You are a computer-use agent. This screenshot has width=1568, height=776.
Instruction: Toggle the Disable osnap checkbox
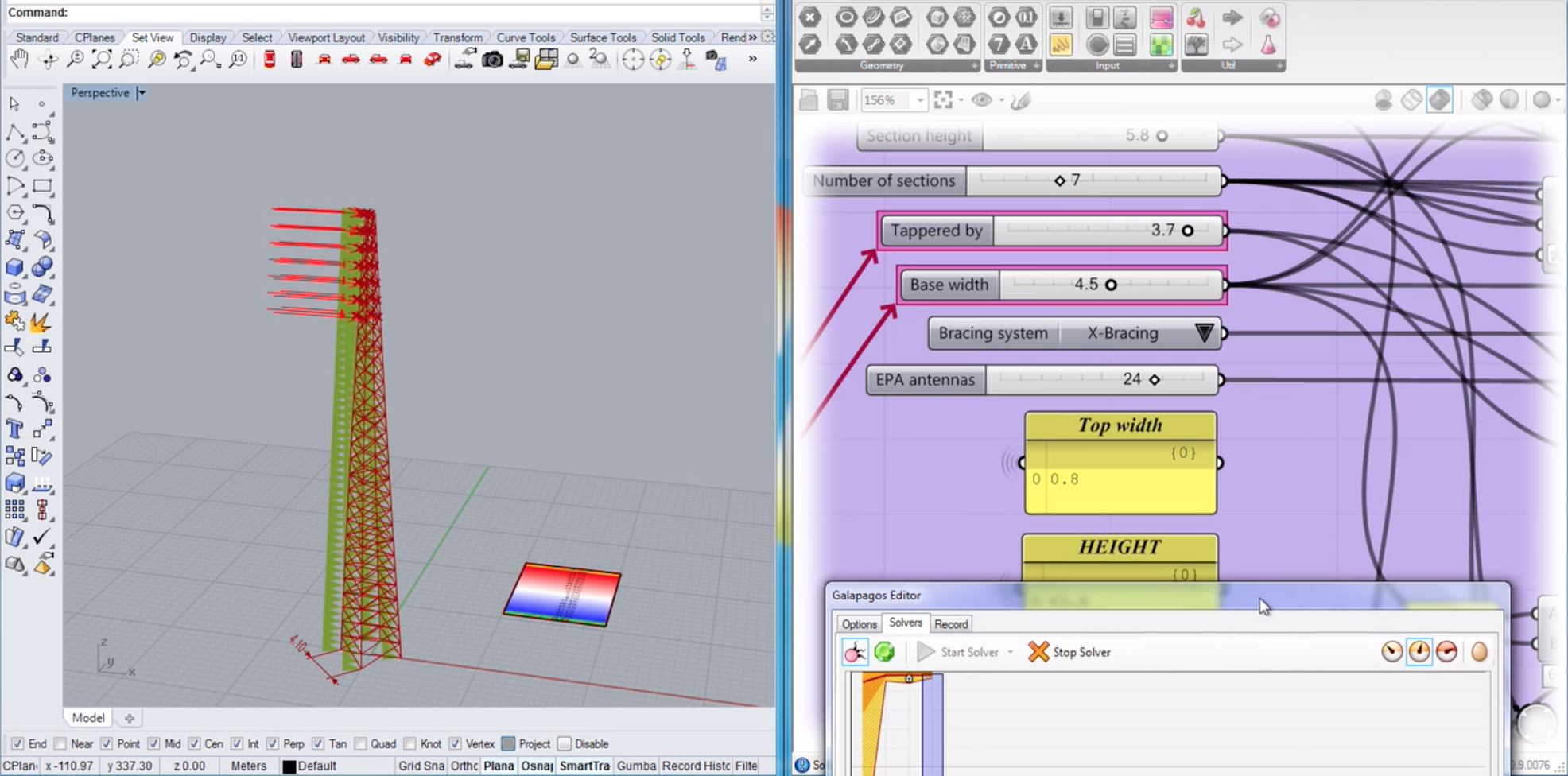point(565,744)
